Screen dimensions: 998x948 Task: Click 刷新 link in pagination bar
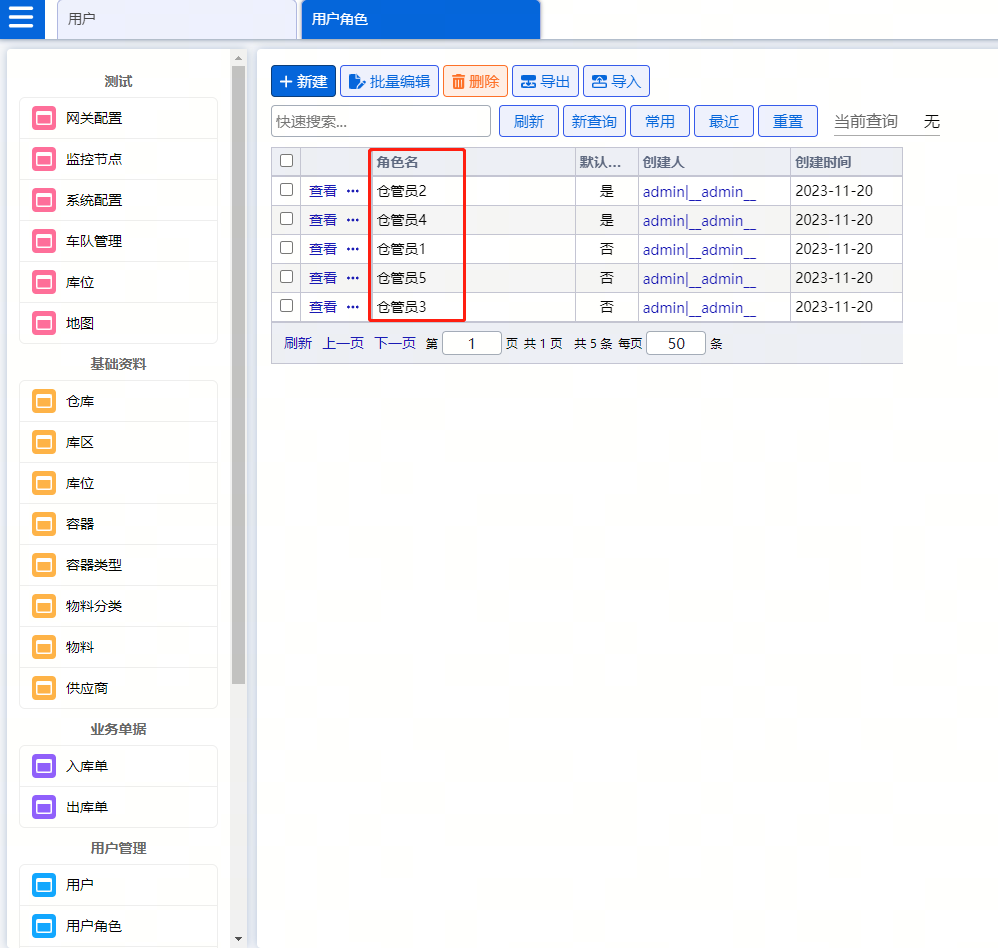coord(298,343)
